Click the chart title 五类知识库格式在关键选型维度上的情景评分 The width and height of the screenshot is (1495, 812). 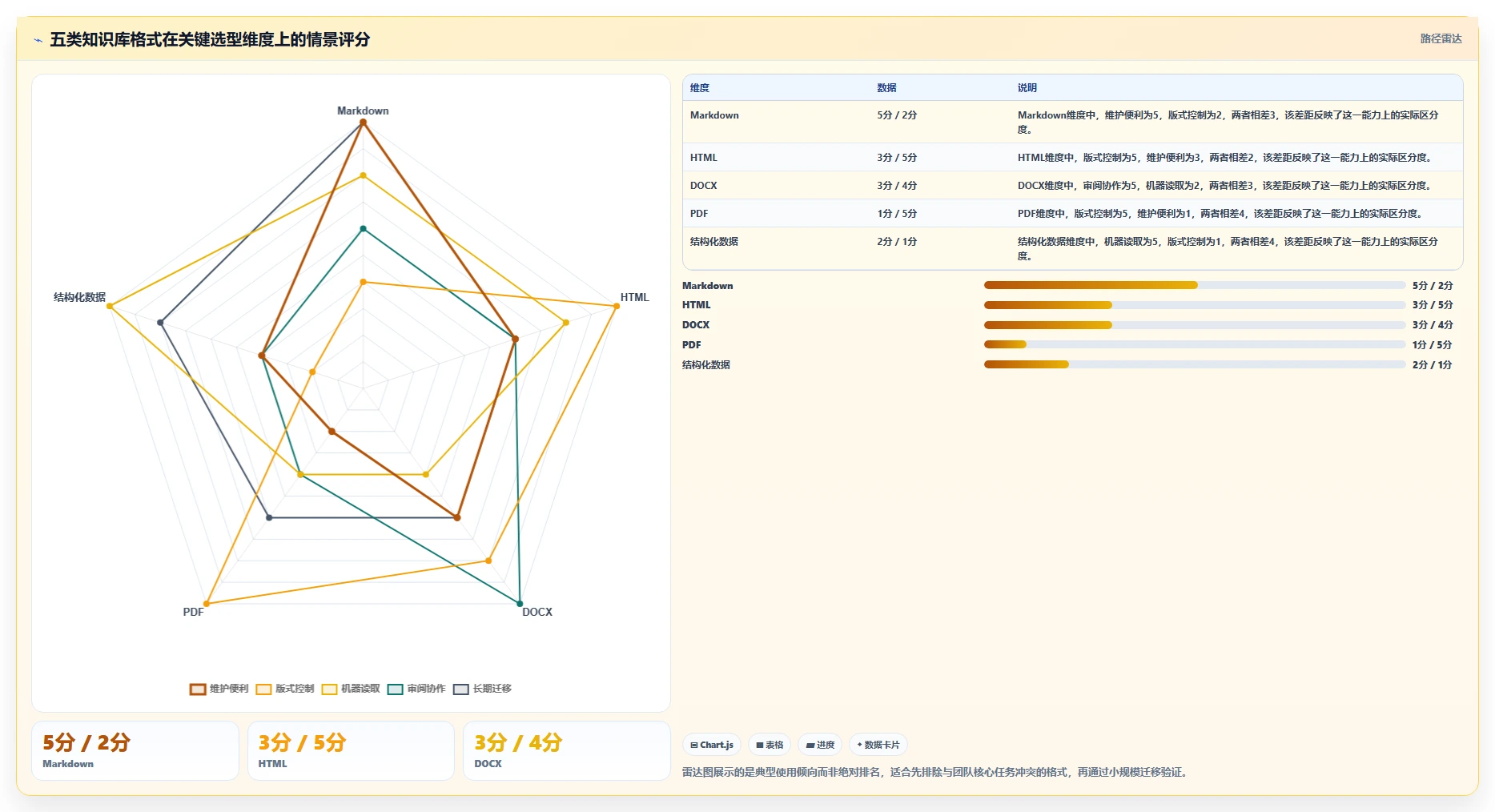[x=210, y=40]
